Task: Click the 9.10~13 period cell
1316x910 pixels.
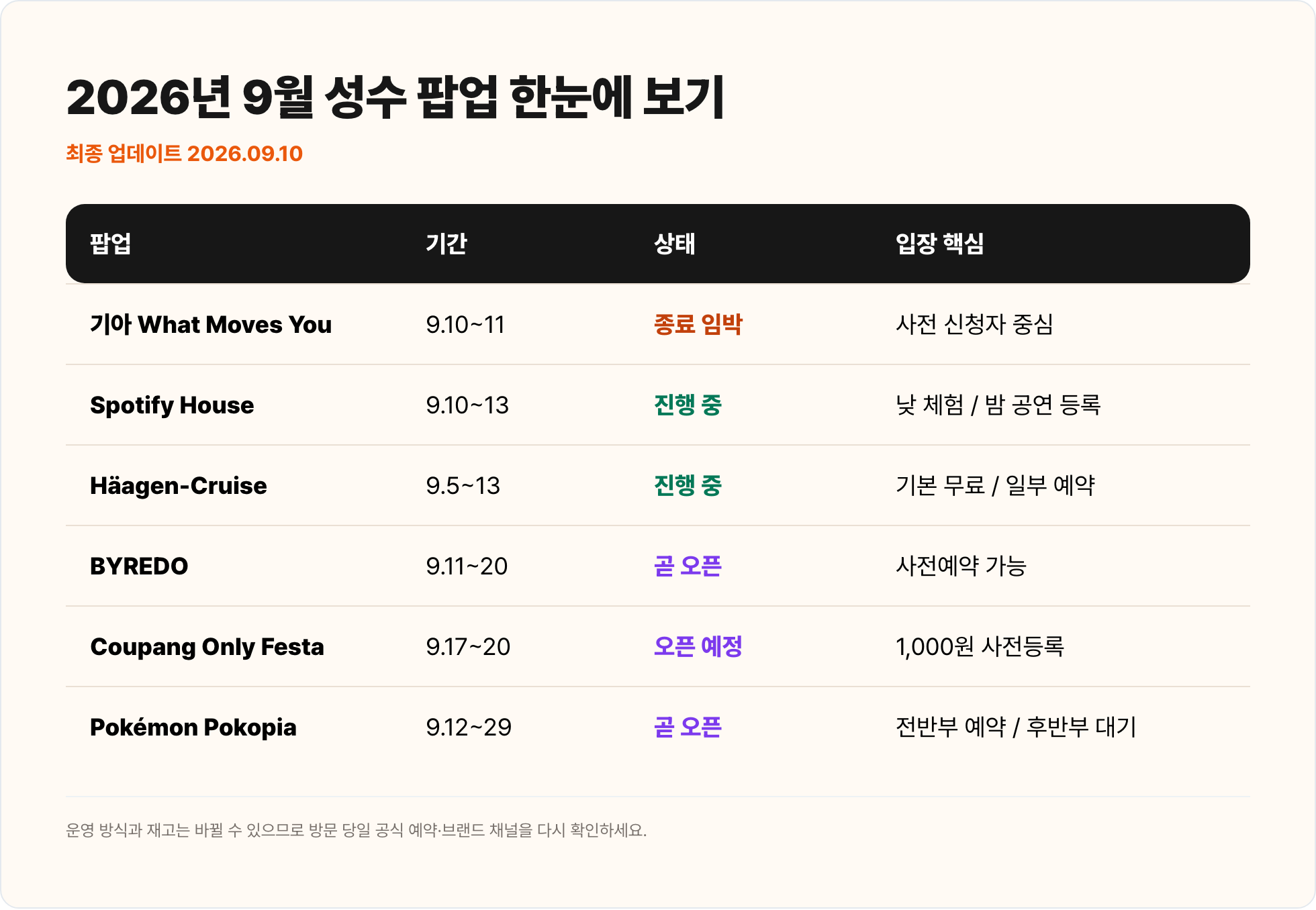Action: (467, 405)
